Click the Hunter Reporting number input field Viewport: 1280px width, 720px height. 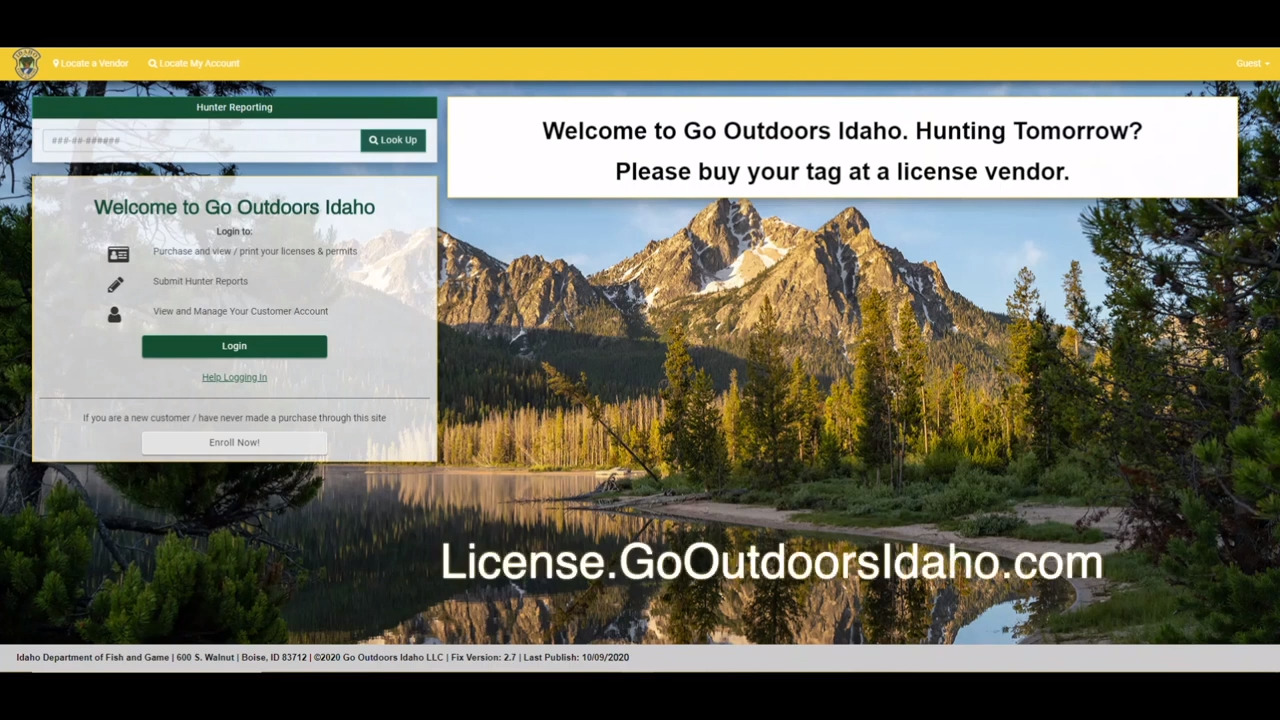point(201,140)
